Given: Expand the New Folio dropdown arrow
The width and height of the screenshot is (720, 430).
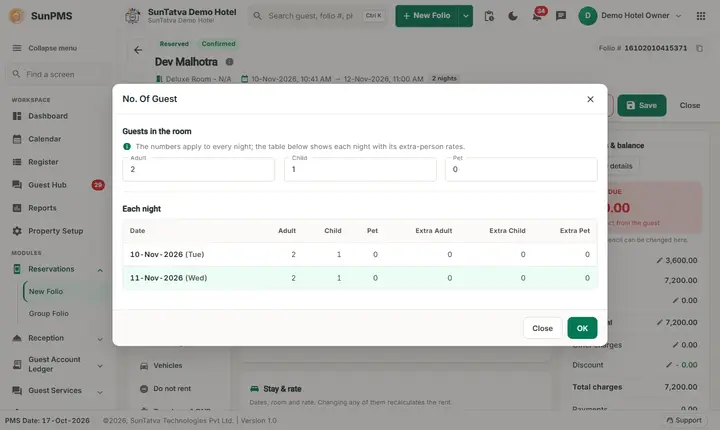Looking at the screenshot, I should 466,16.
